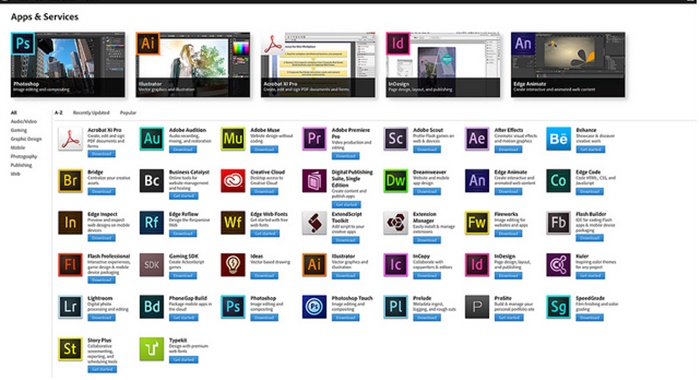
Task: Open the Premiere Pro Pr icon
Action: pos(314,139)
